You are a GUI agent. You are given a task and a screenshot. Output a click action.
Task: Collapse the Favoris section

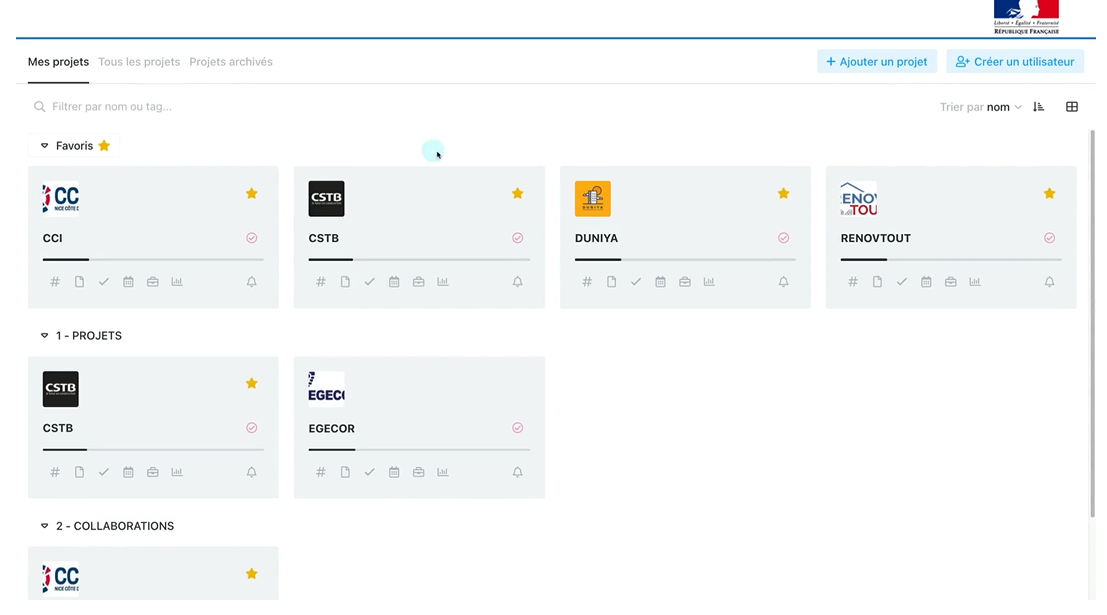[43, 145]
